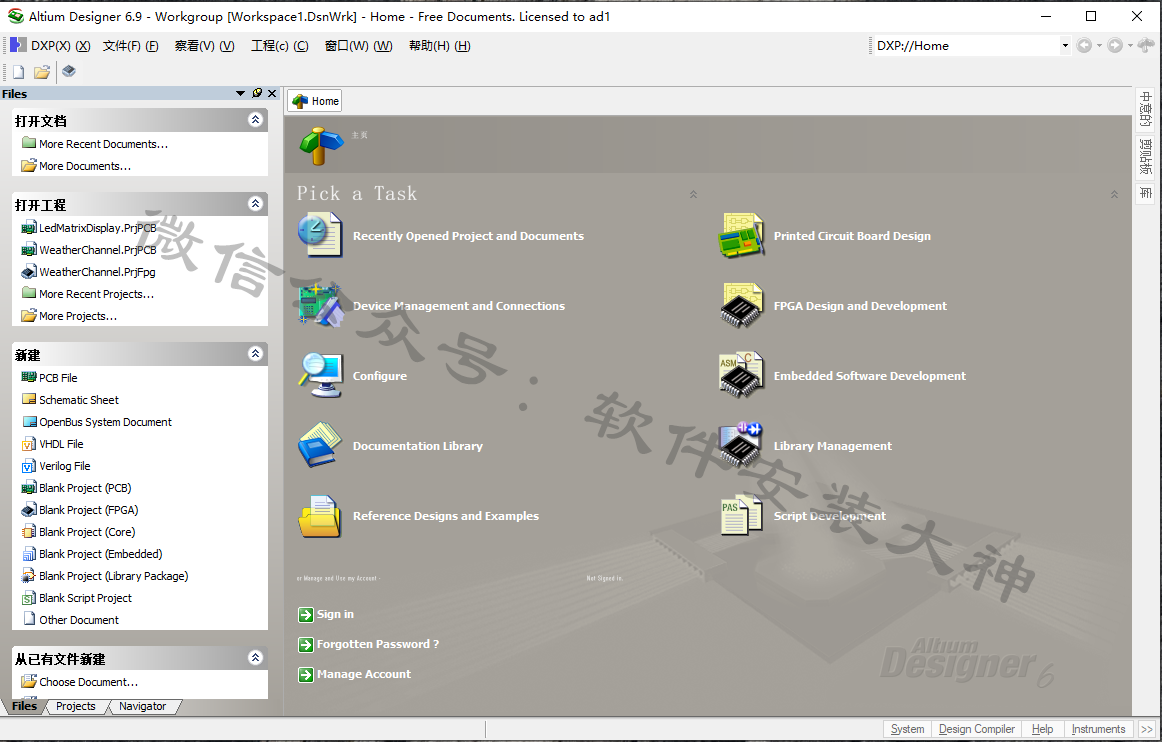This screenshot has height=742, width=1162.
Task: Open the Files panel dropdown arrow
Action: pyautogui.click(x=240, y=93)
